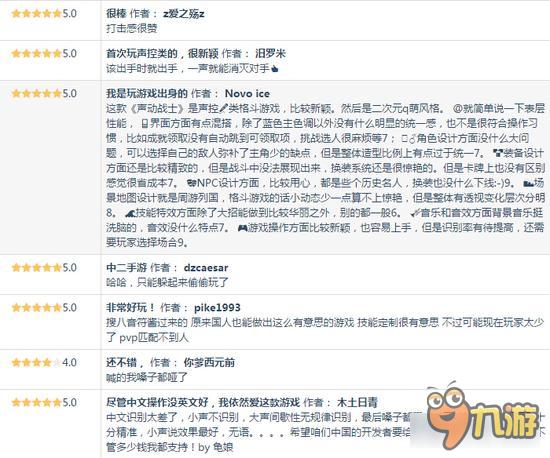
Task: Open author z爱之殇z's profile
Action: click(x=184, y=14)
